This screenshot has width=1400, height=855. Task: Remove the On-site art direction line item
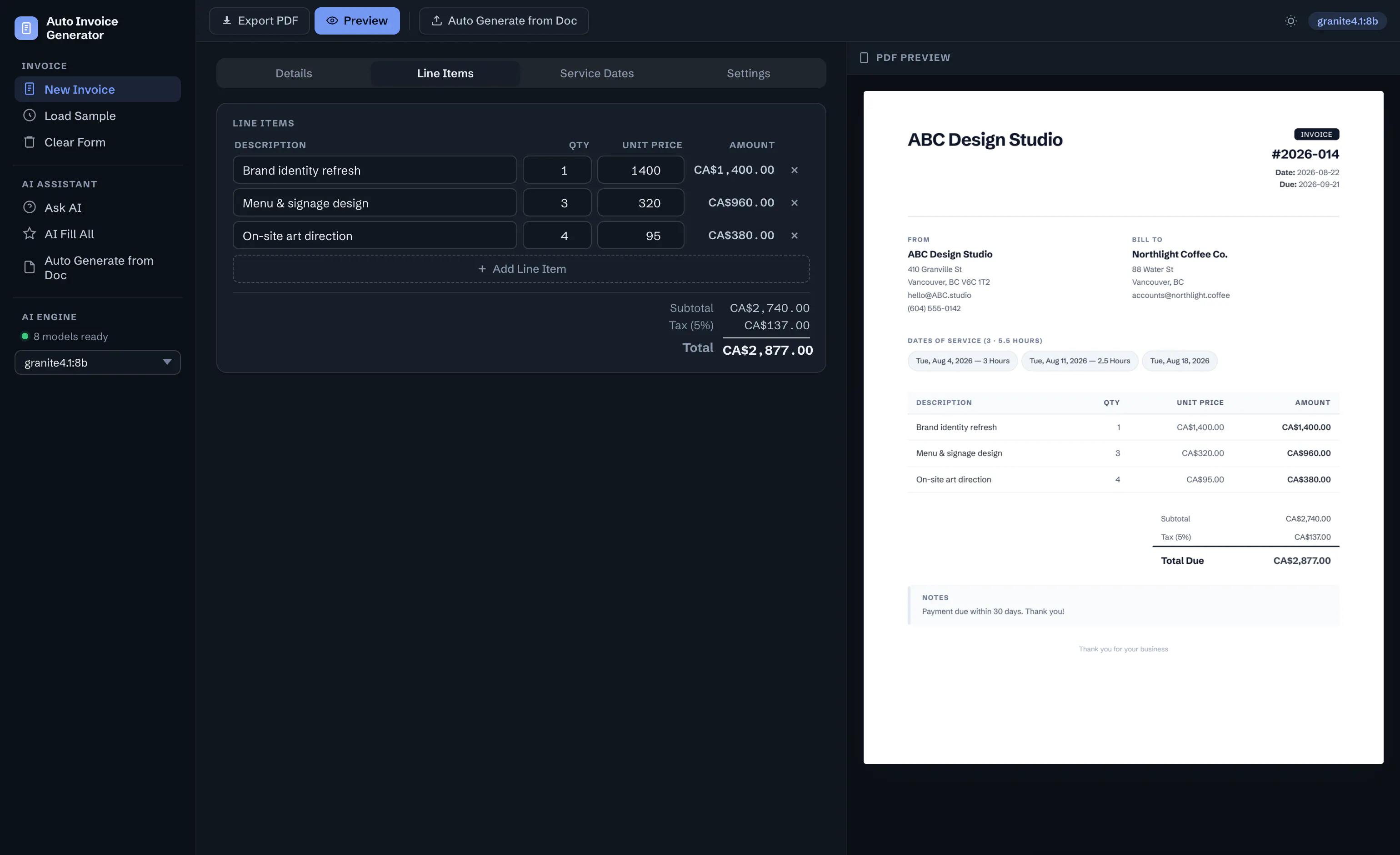(795, 236)
